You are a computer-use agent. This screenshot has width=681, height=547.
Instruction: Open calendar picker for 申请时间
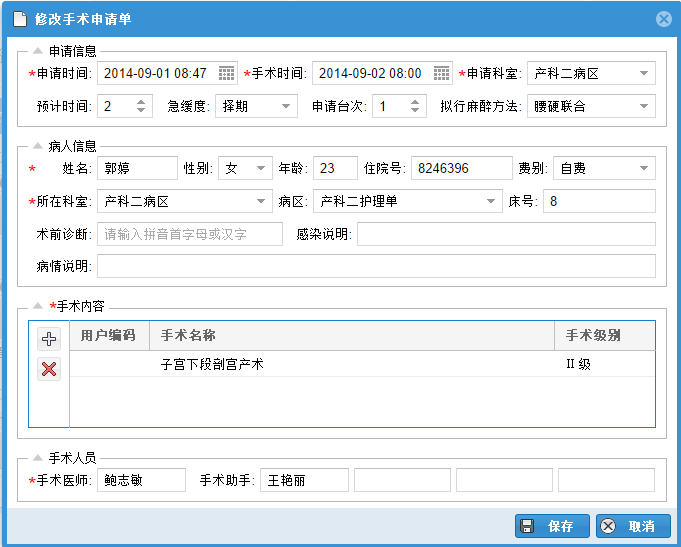226,73
